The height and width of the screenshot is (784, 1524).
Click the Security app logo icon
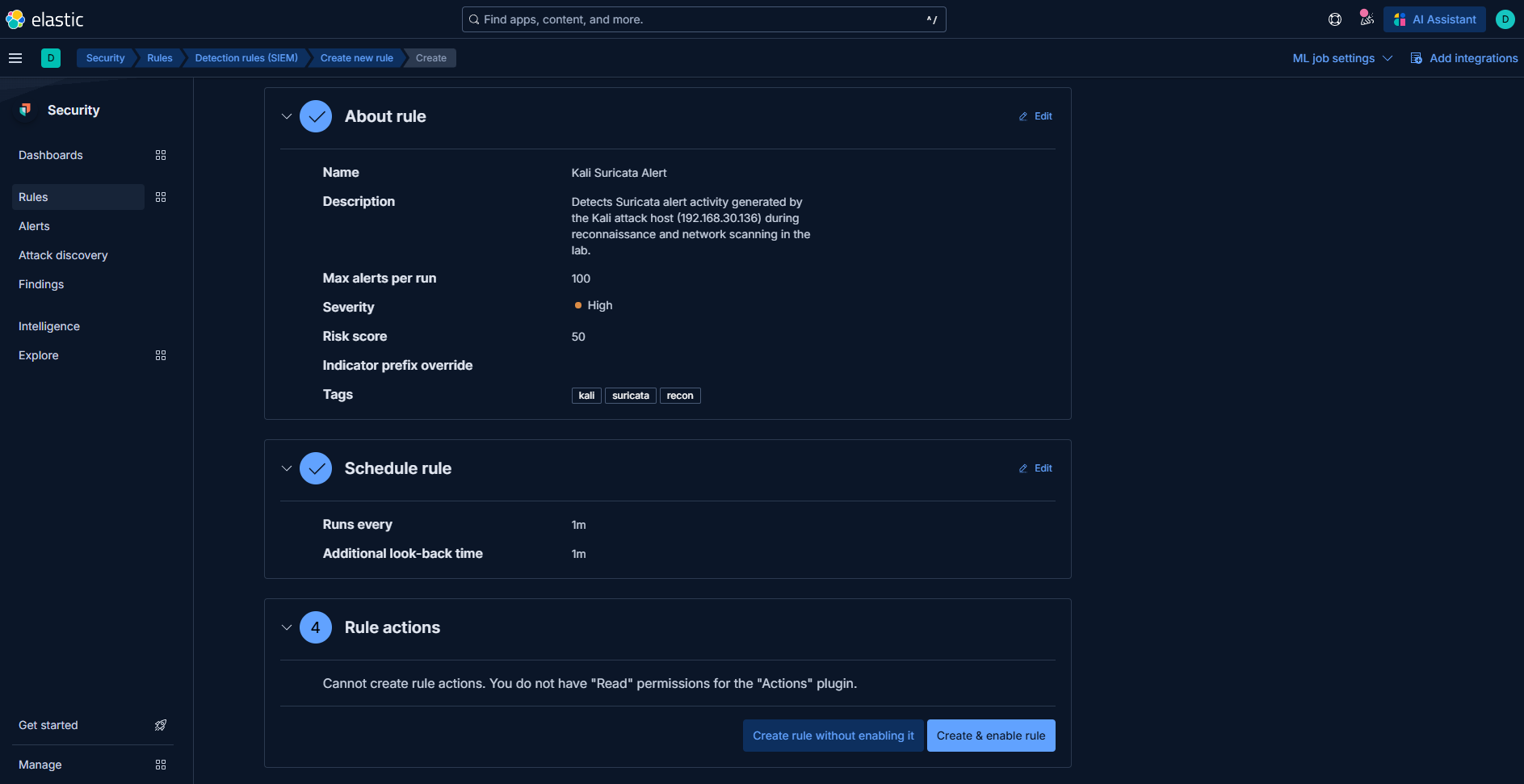tap(26, 110)
